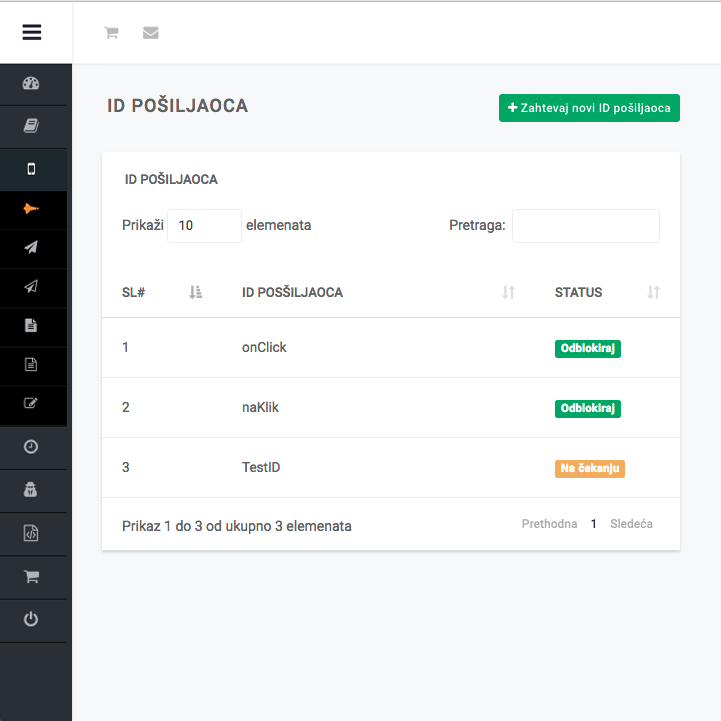This screenshot has height=721, width=721.
Task: Open the hamburger menu
Action: [32, 32]
